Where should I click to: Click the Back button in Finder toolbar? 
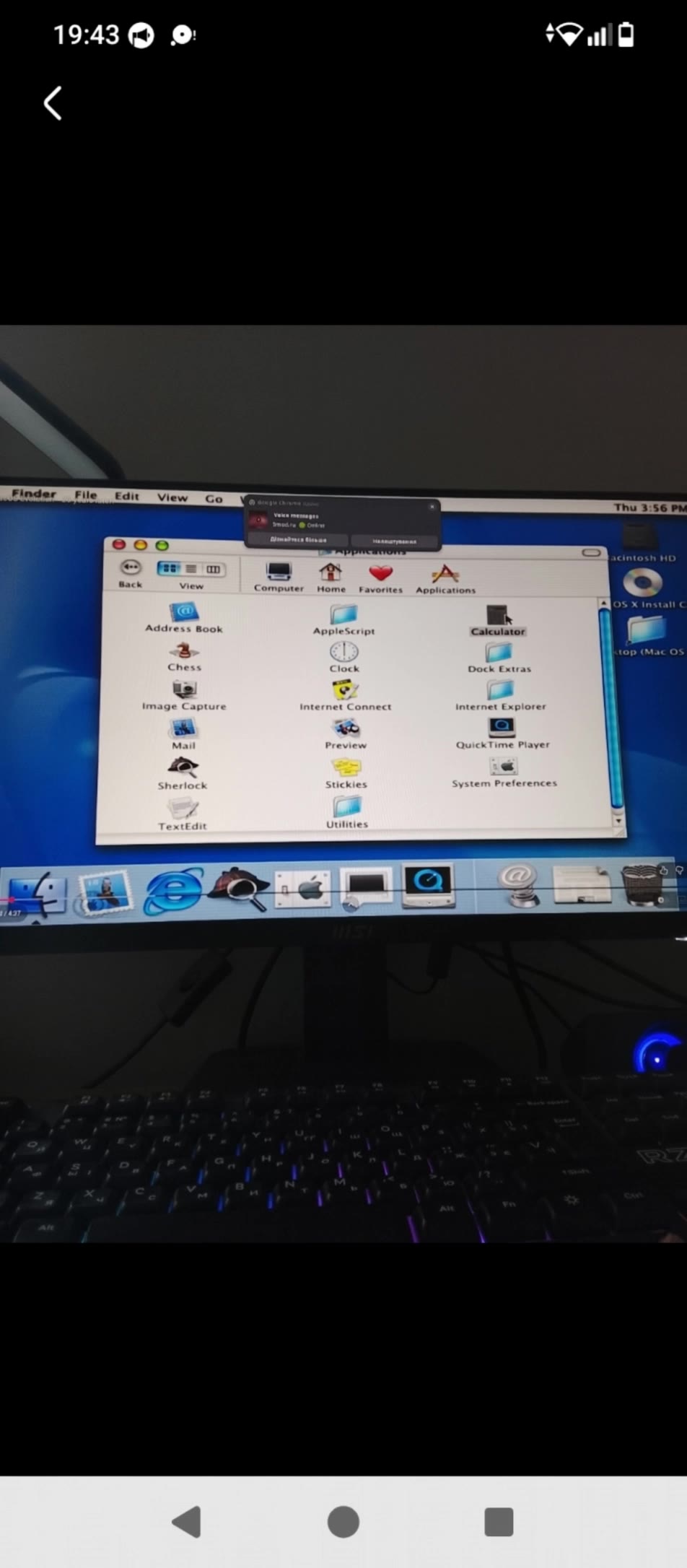tap(131, 572)
